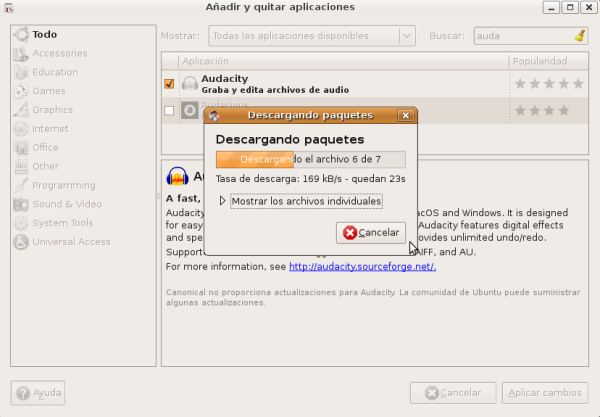Check the Audacious application checkbox
This screenshot has width=600, height=417.
pyautogui.click(x=169, y=110)
